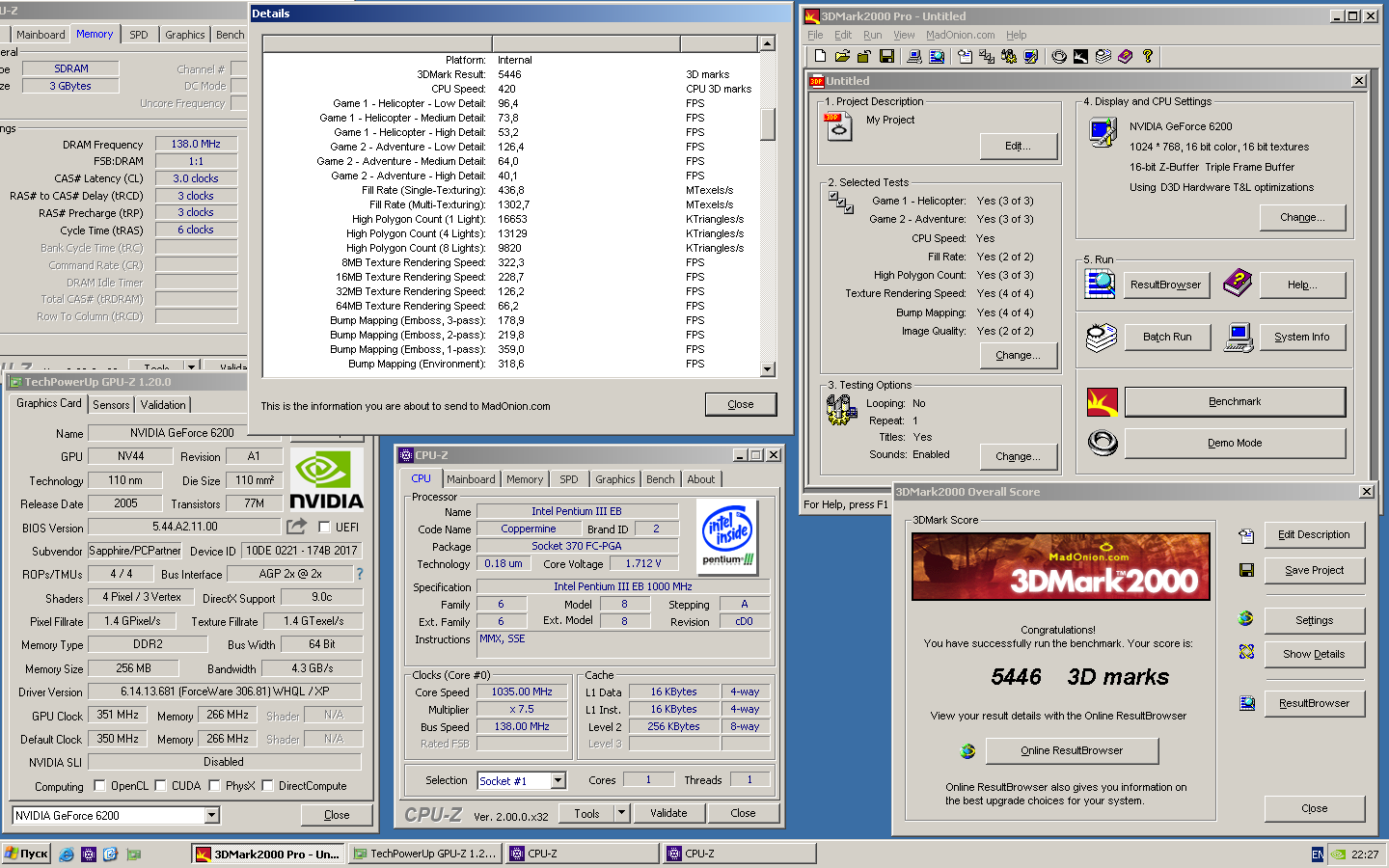1389x868 pixels.
Task: Click Benchmark run icon in 3DMark toolbar
Action: 1080,56
